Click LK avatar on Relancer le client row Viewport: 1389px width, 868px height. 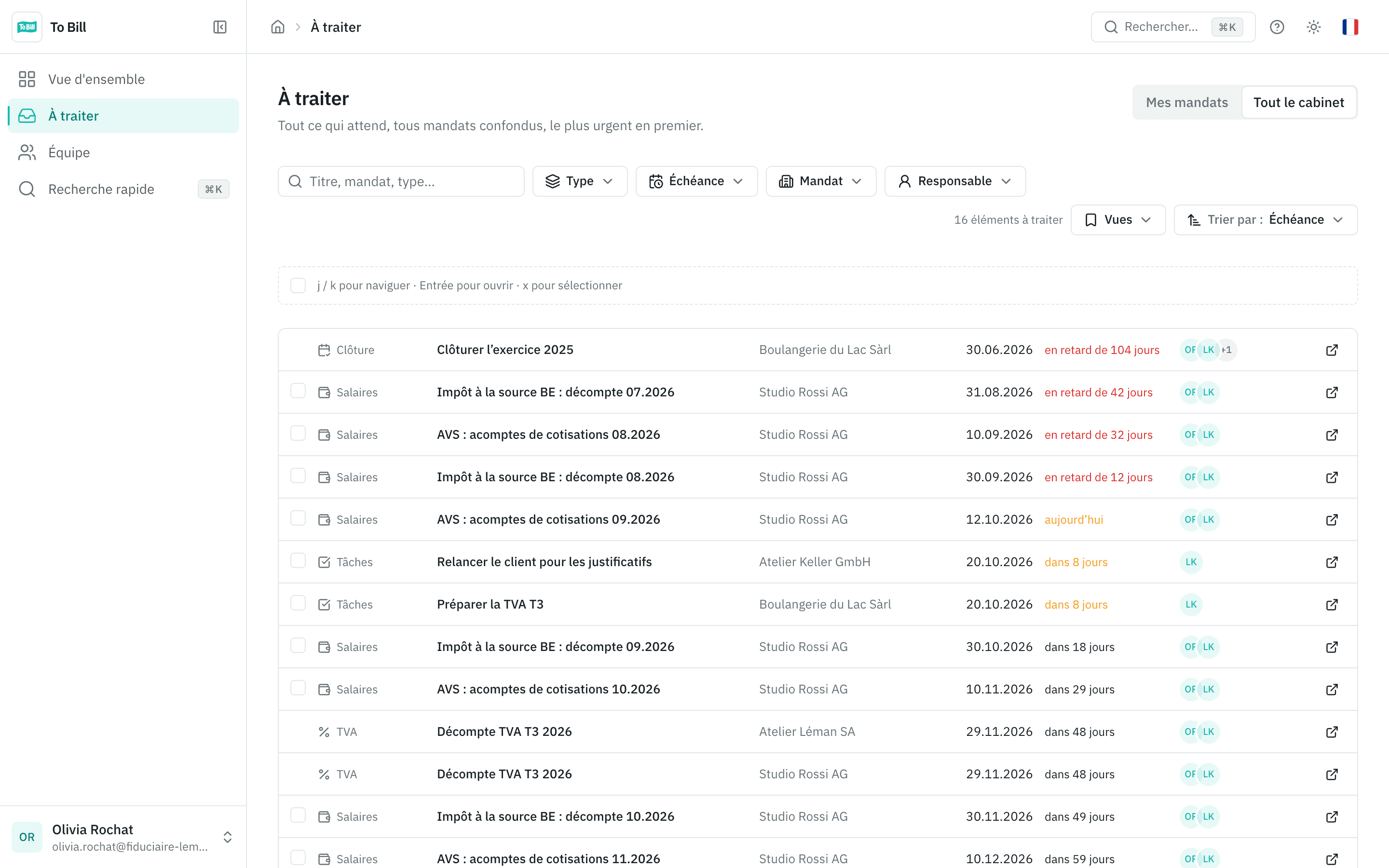pyautogui.click(x=1191, y=562)
